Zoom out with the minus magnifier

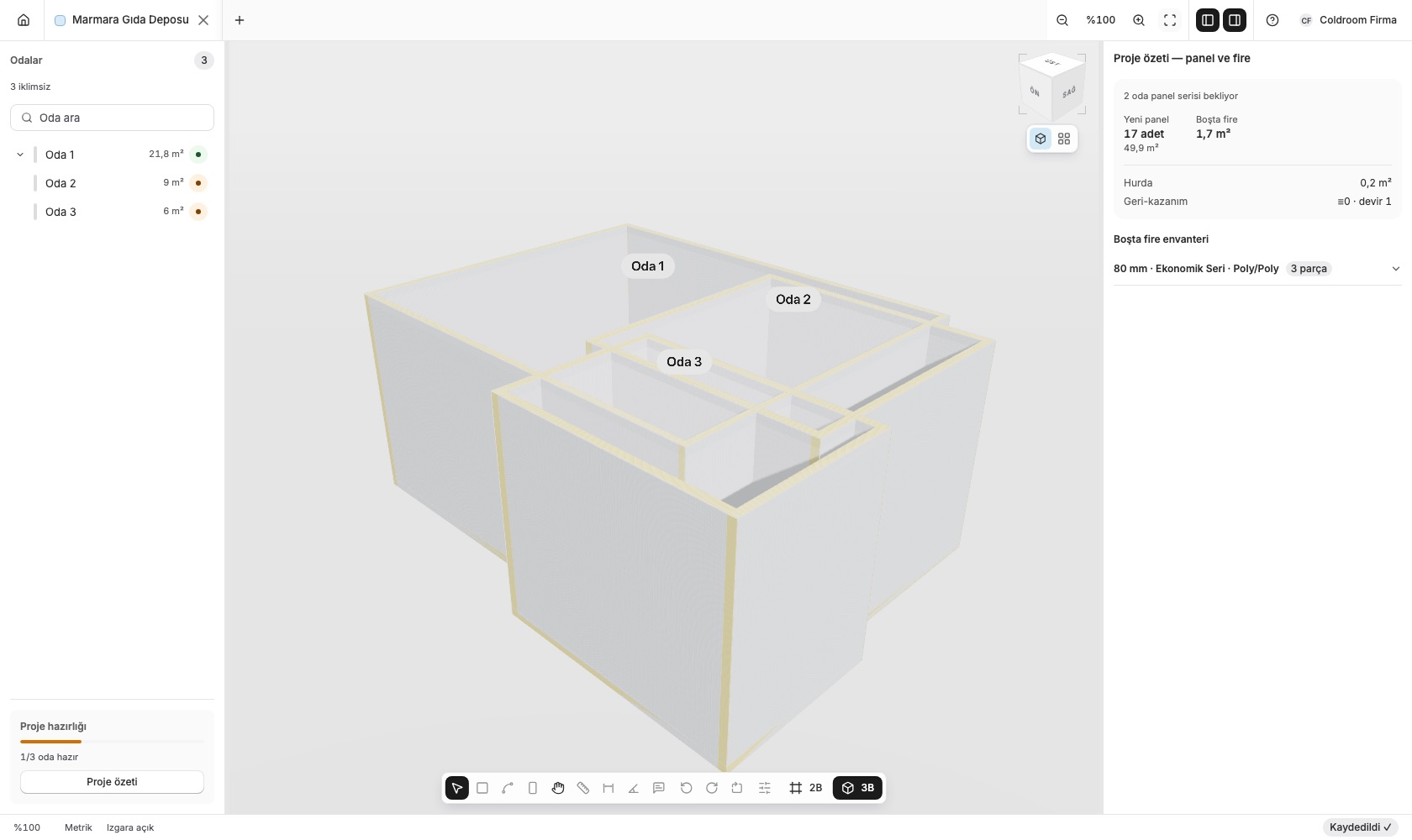point(1062,20)
